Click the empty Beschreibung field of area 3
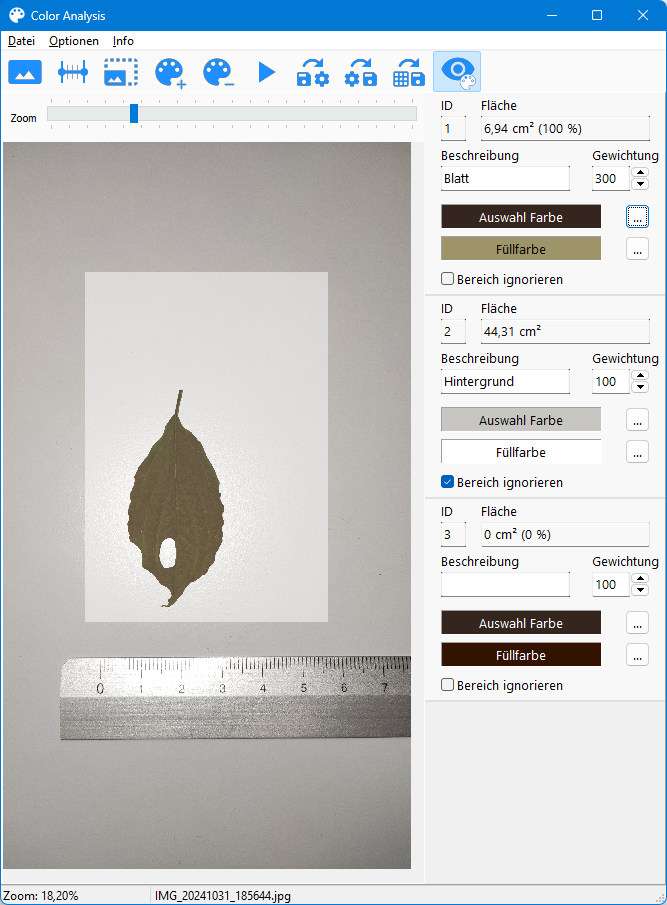Screen dimensions: 667x905 point(505,584)
